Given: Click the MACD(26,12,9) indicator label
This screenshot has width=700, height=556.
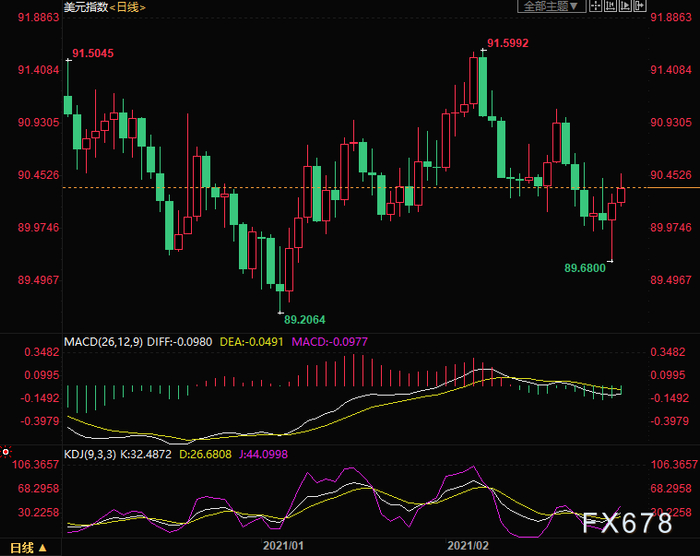Looking at the screenshot, I should coord(103,342).
